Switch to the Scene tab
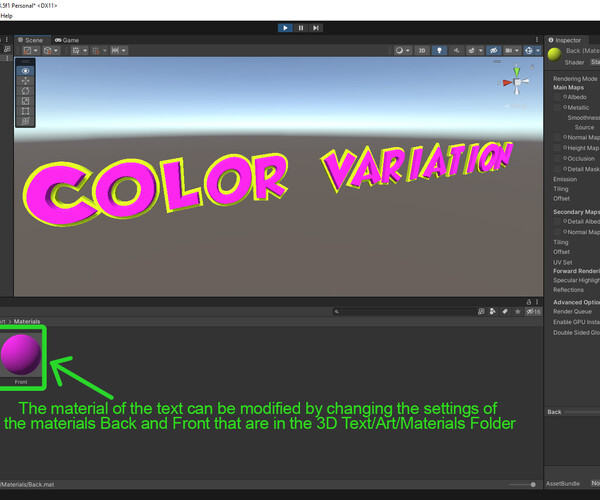Image resolution: width=600 pixels, height=500 pixels. pyautogui.click(x=31, y=40)
